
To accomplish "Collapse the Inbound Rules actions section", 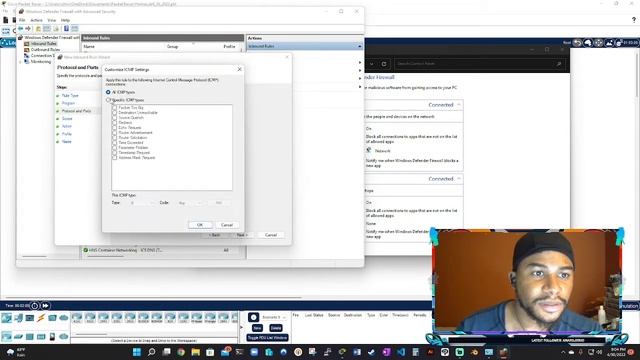I will (x=360, y=47).
